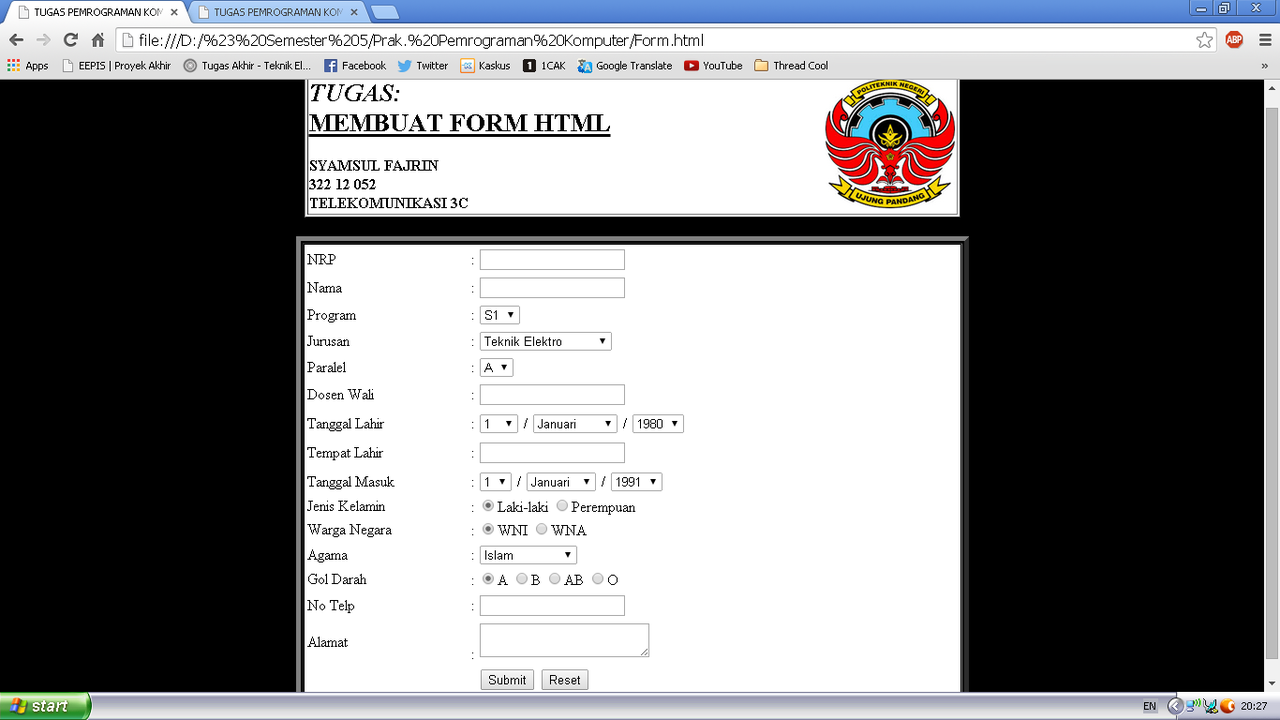The height and width of the screenshot is (720, 1280).
Task: Open the Program dropdown showing S1
Action: pos(499,315)
